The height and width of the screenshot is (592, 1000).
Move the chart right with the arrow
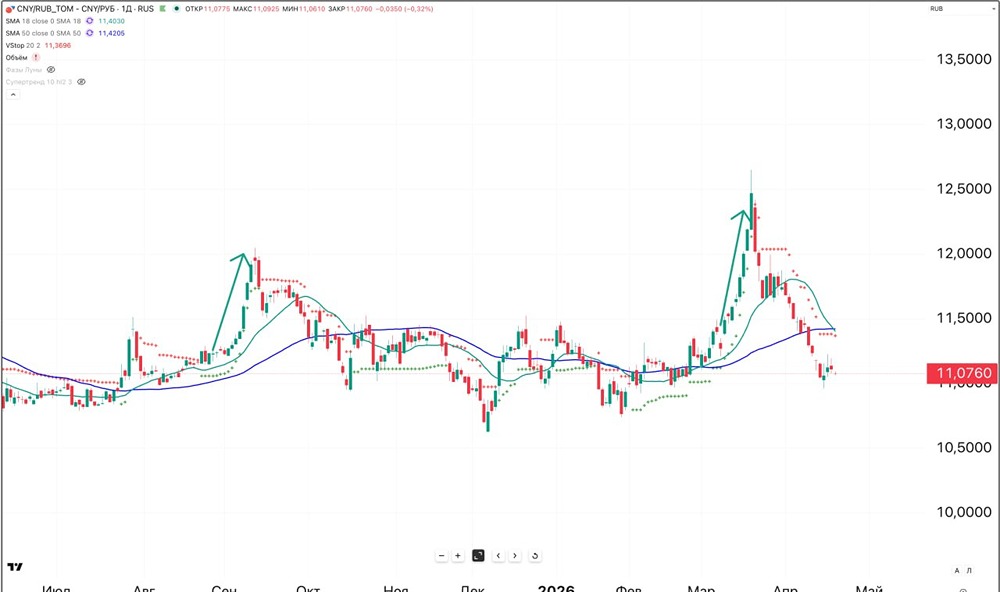coord(515,556)
